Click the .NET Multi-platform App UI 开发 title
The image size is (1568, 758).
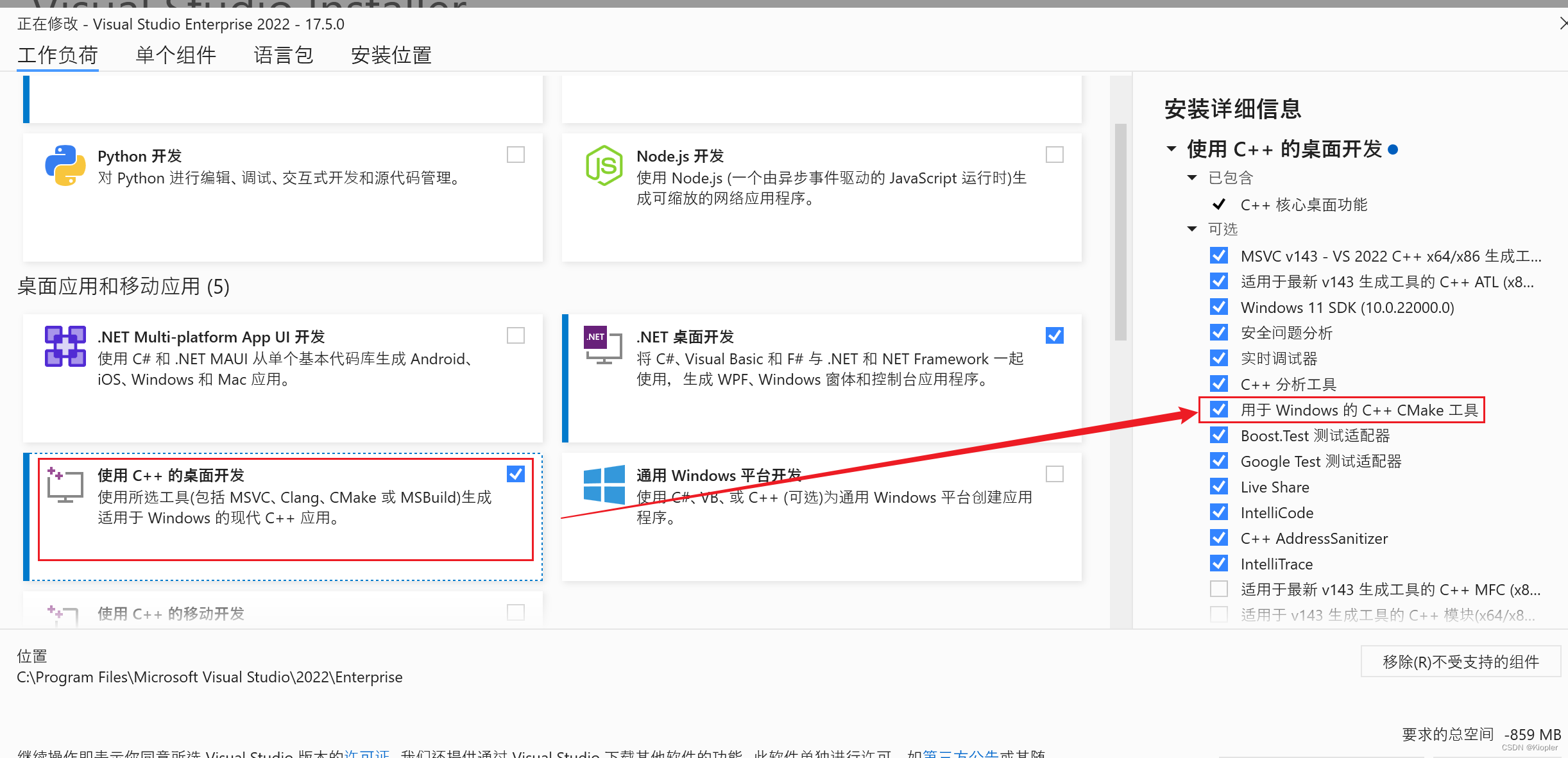click(211, 337)
